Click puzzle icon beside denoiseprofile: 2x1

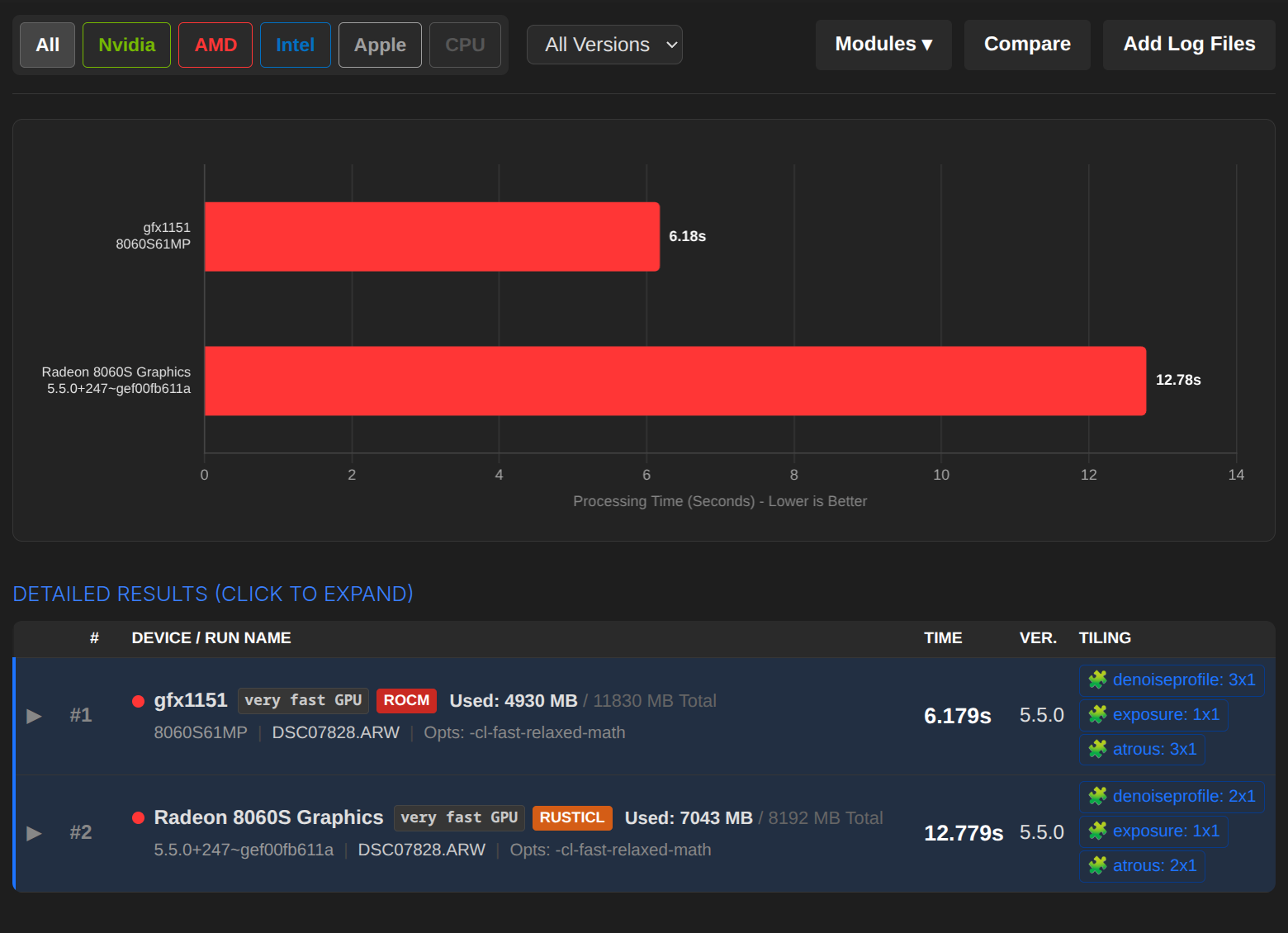click(1097, 796)
